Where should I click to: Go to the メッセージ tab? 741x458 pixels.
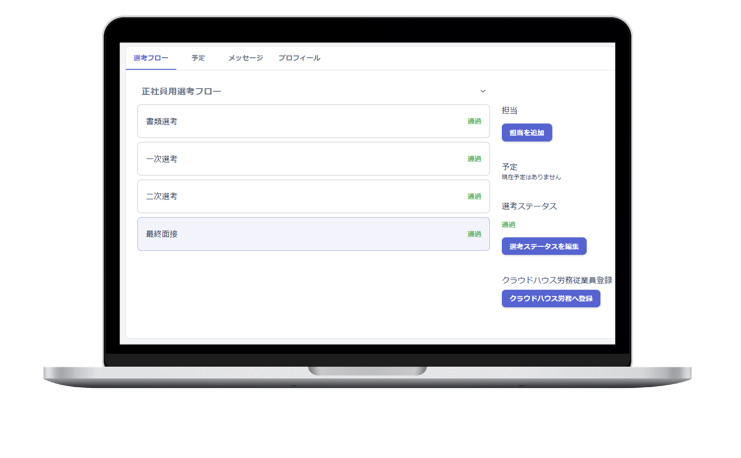[x=245, y=58]
